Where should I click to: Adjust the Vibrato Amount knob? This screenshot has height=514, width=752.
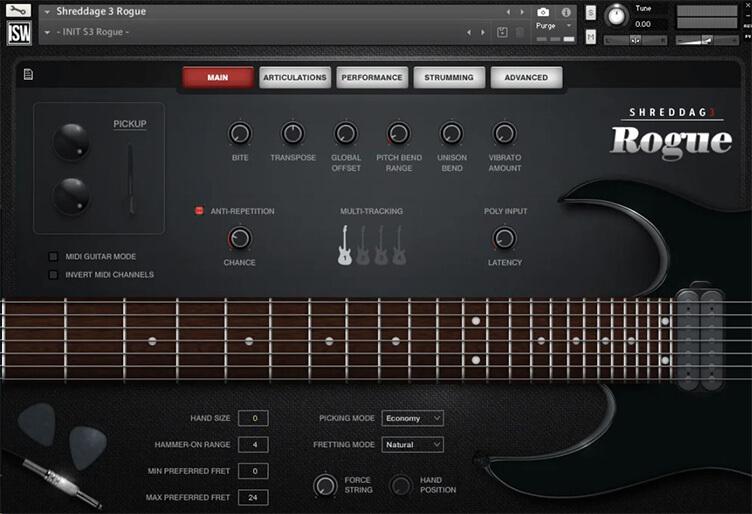click(504, 133)
